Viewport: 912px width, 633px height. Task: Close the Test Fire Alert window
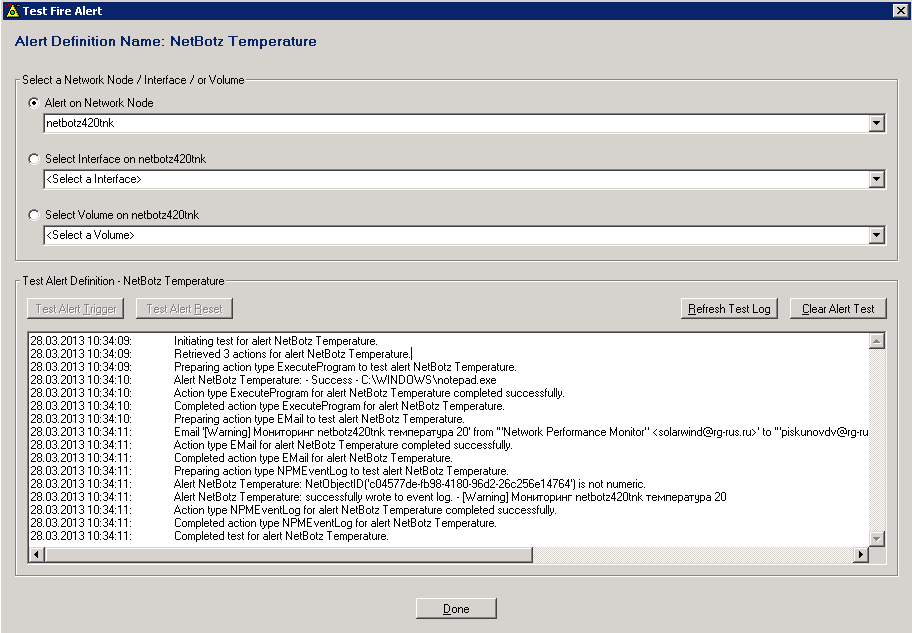pos(900,10)
